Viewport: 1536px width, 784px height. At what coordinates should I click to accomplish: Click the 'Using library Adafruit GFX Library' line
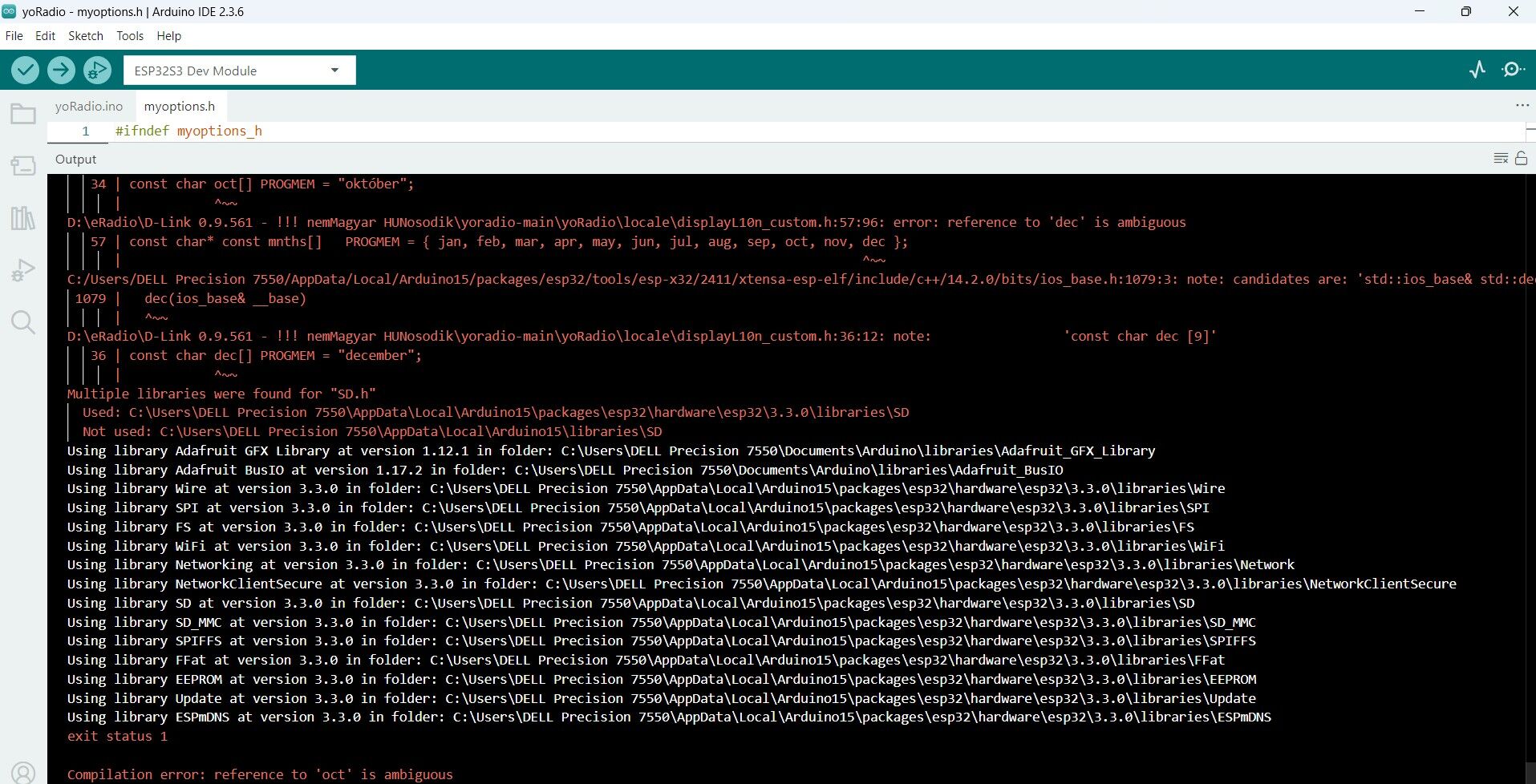(611, 451)
